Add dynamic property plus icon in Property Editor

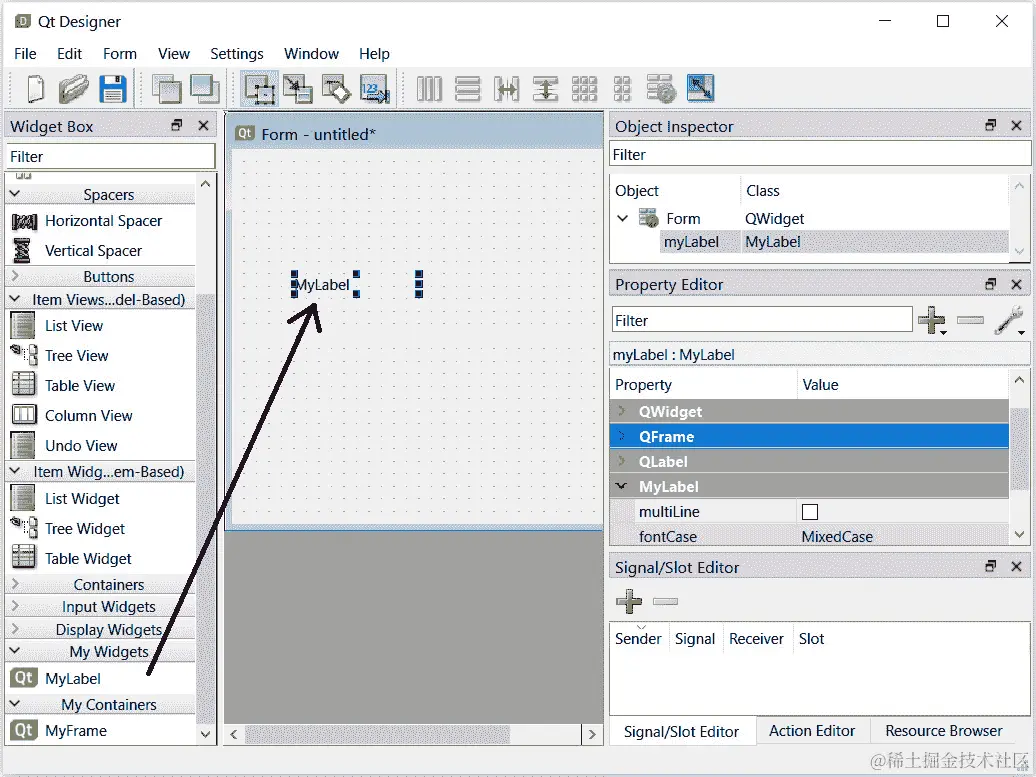coord(932,320)
